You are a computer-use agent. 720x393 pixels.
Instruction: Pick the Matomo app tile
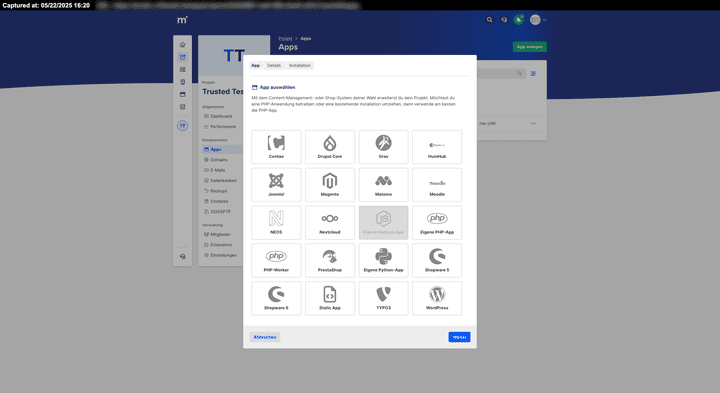[x=383, y=185]
